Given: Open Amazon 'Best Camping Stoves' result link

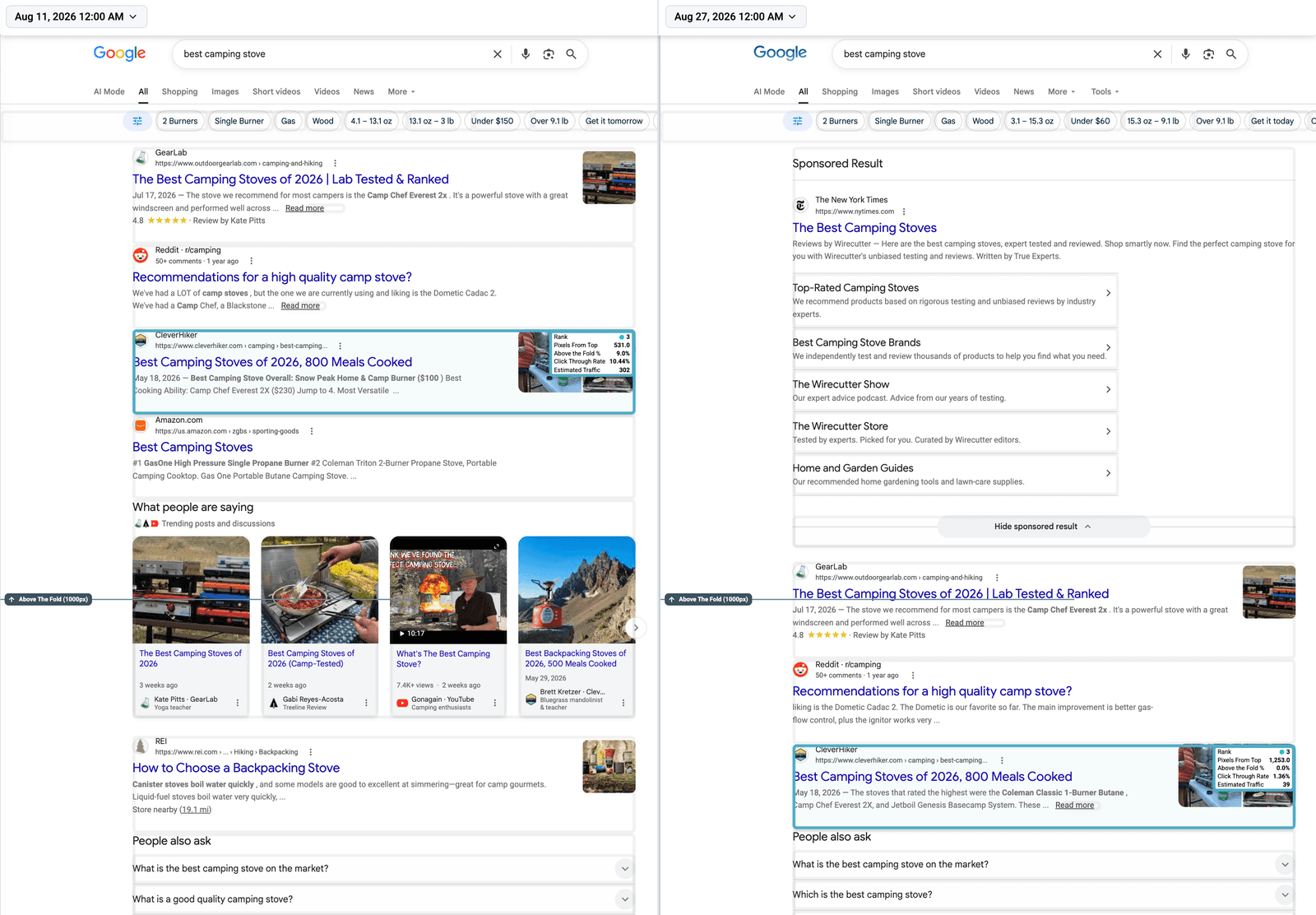Looking at the screenshot, I should click(192, 447).
